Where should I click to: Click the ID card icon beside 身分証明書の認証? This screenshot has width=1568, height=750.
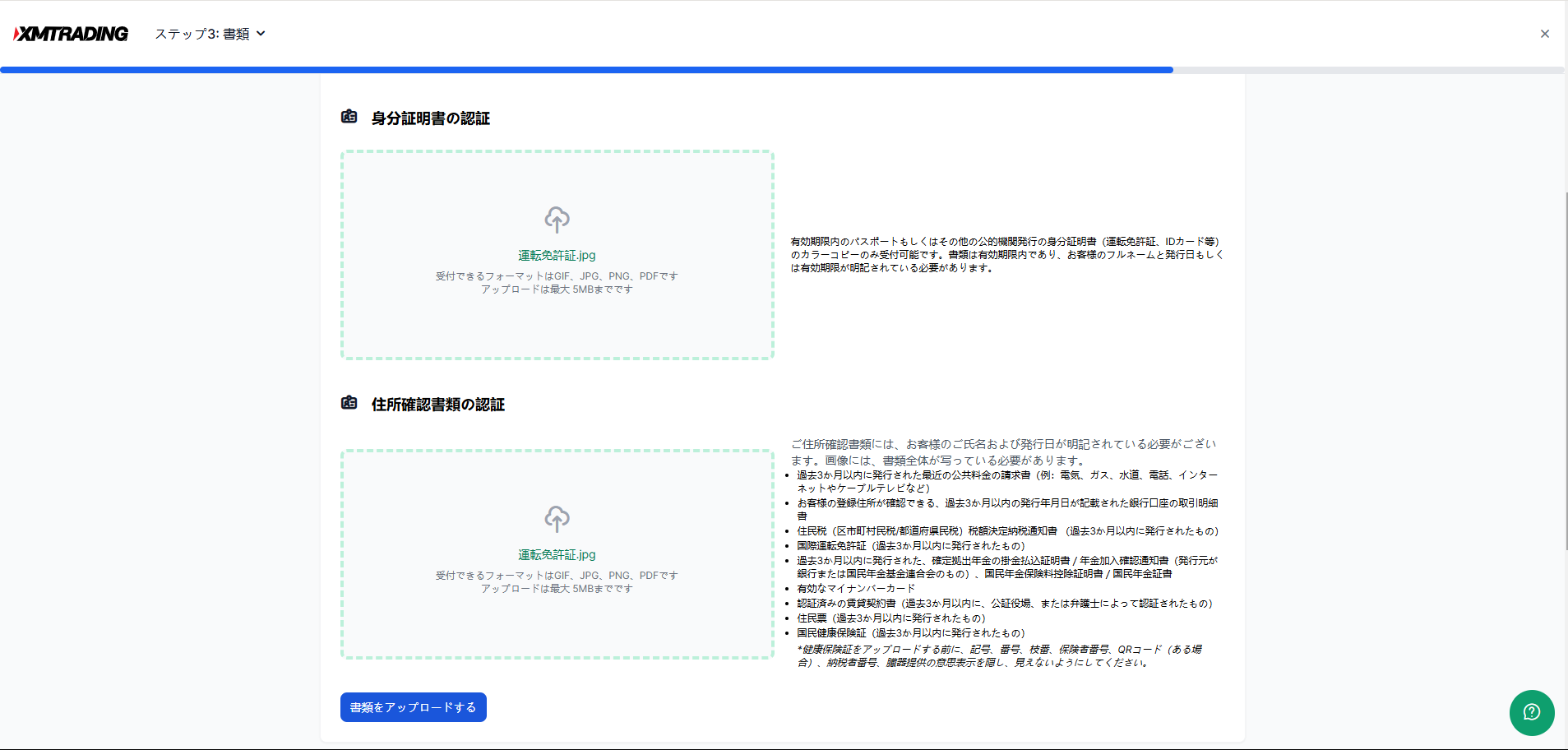349,117
